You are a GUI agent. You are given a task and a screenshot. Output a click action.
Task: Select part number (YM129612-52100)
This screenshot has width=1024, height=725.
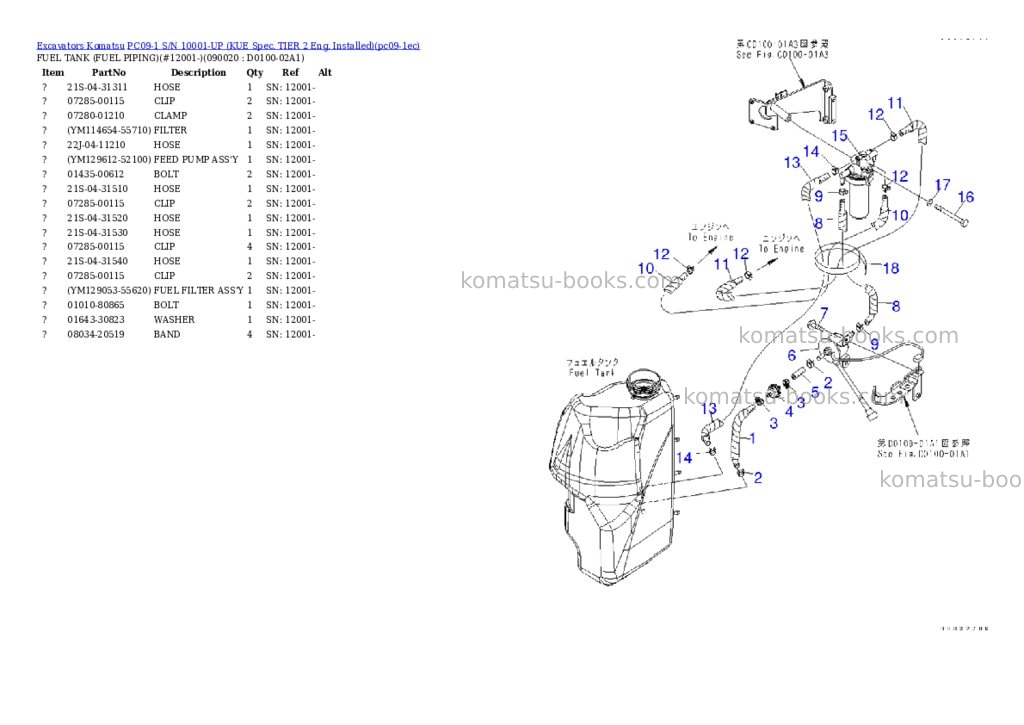109,159
